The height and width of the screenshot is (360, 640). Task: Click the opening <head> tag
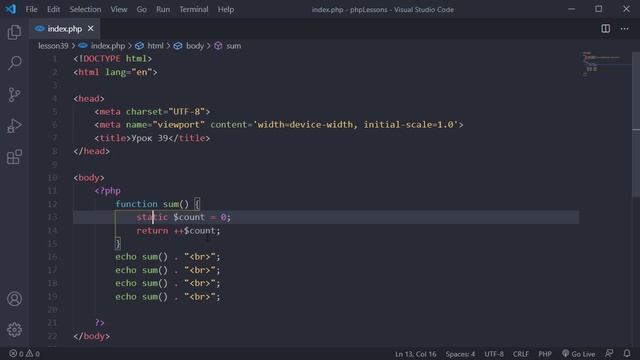pos(89,98)
